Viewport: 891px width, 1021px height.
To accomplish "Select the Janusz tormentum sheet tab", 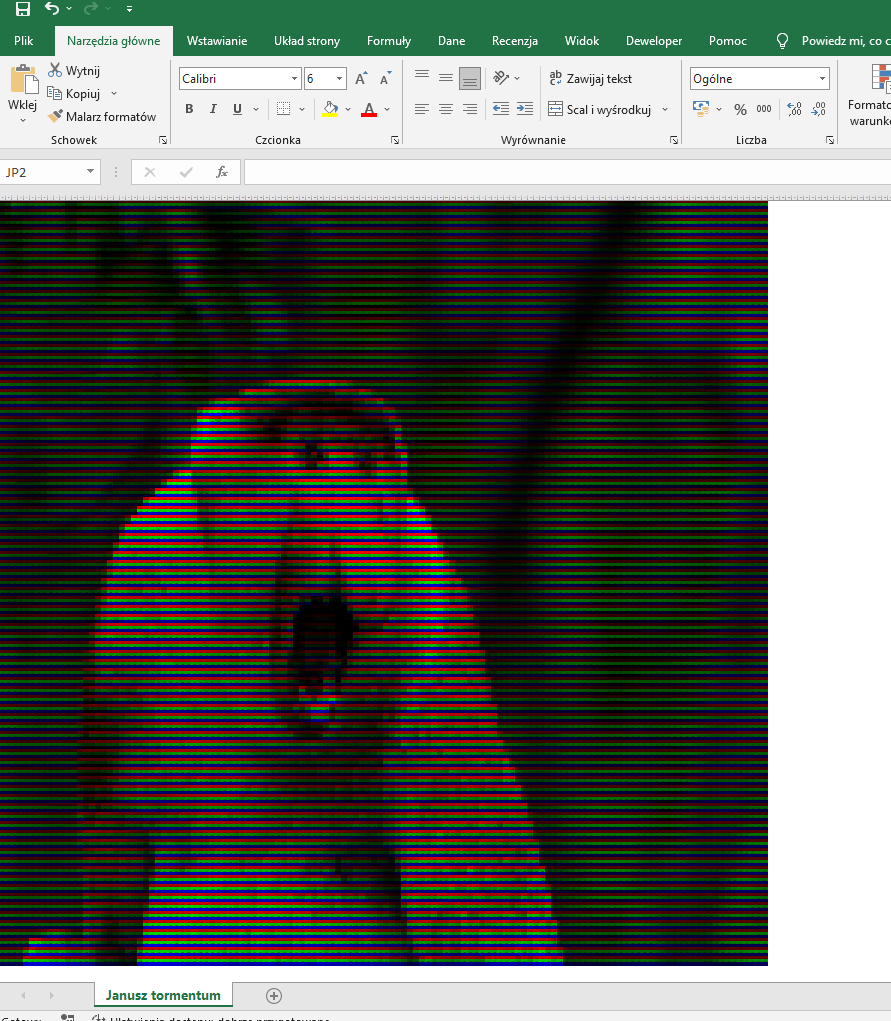I will [163, 995].
